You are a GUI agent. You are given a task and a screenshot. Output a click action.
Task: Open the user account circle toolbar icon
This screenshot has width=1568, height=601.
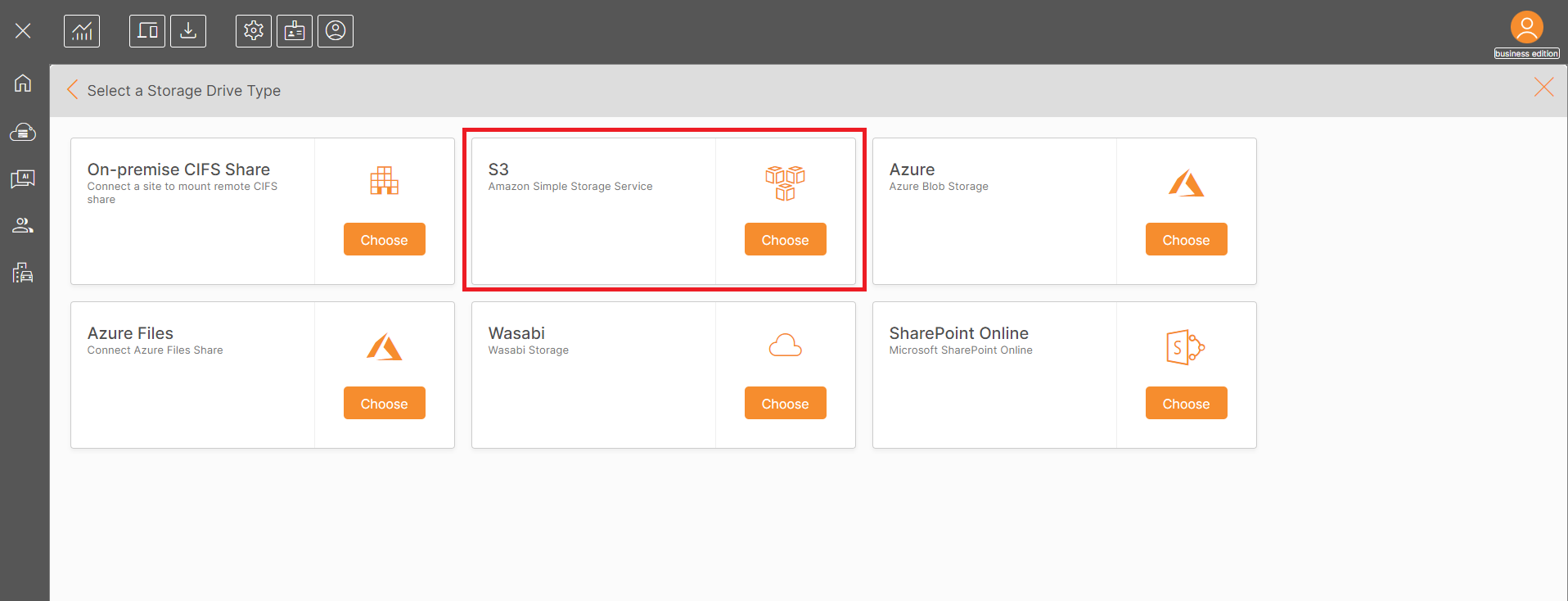pos(336,31)
